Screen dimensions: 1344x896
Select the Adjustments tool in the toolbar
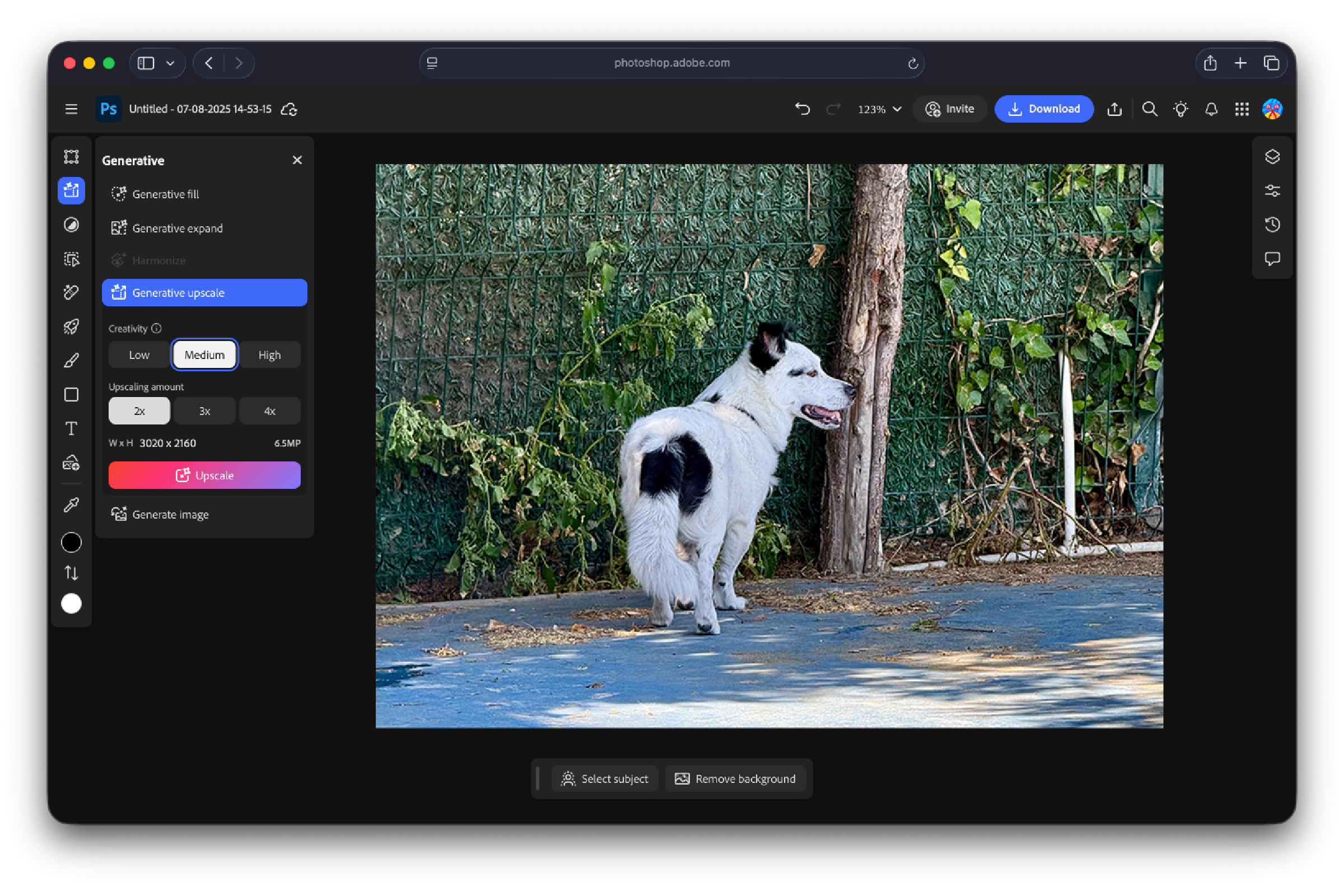pyautogui.click(x=72, y=225)
